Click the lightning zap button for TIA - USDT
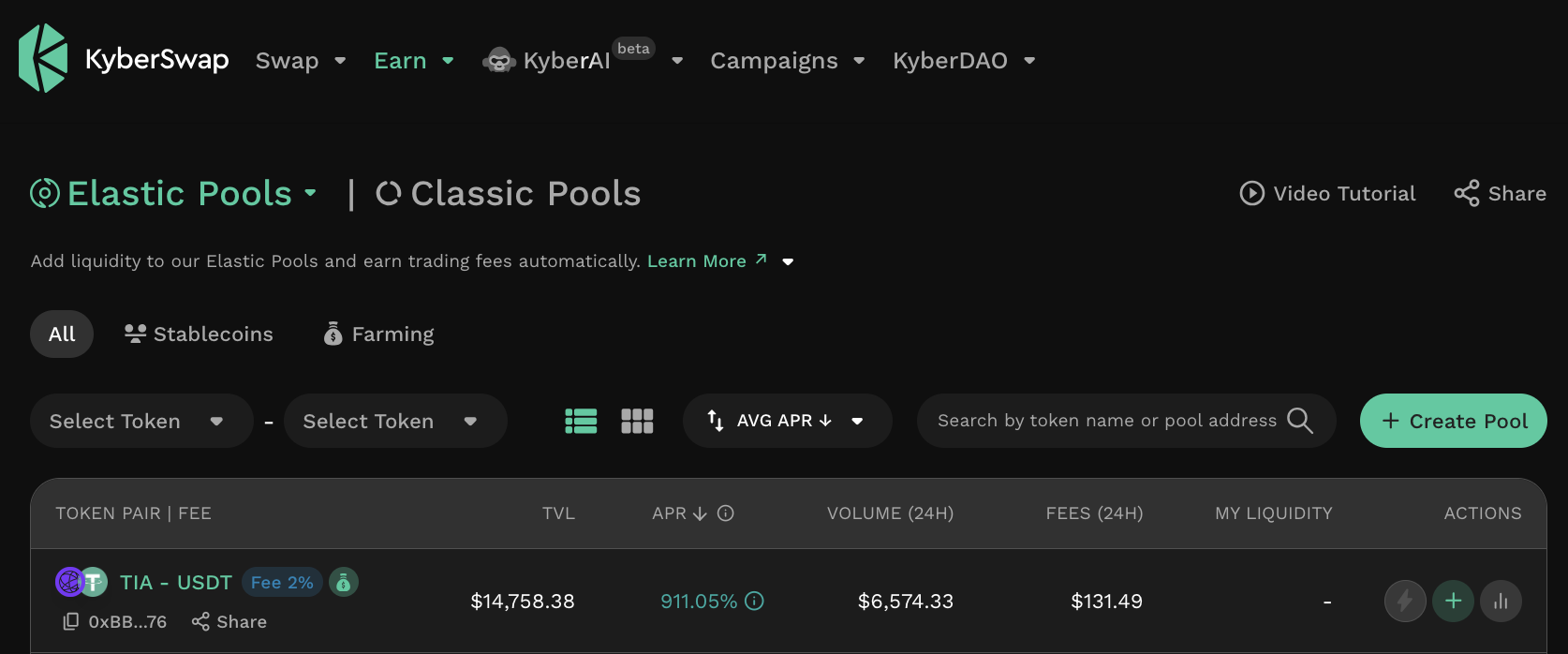The width and height of the screenshot is (1568, 654). [1405, 602]
